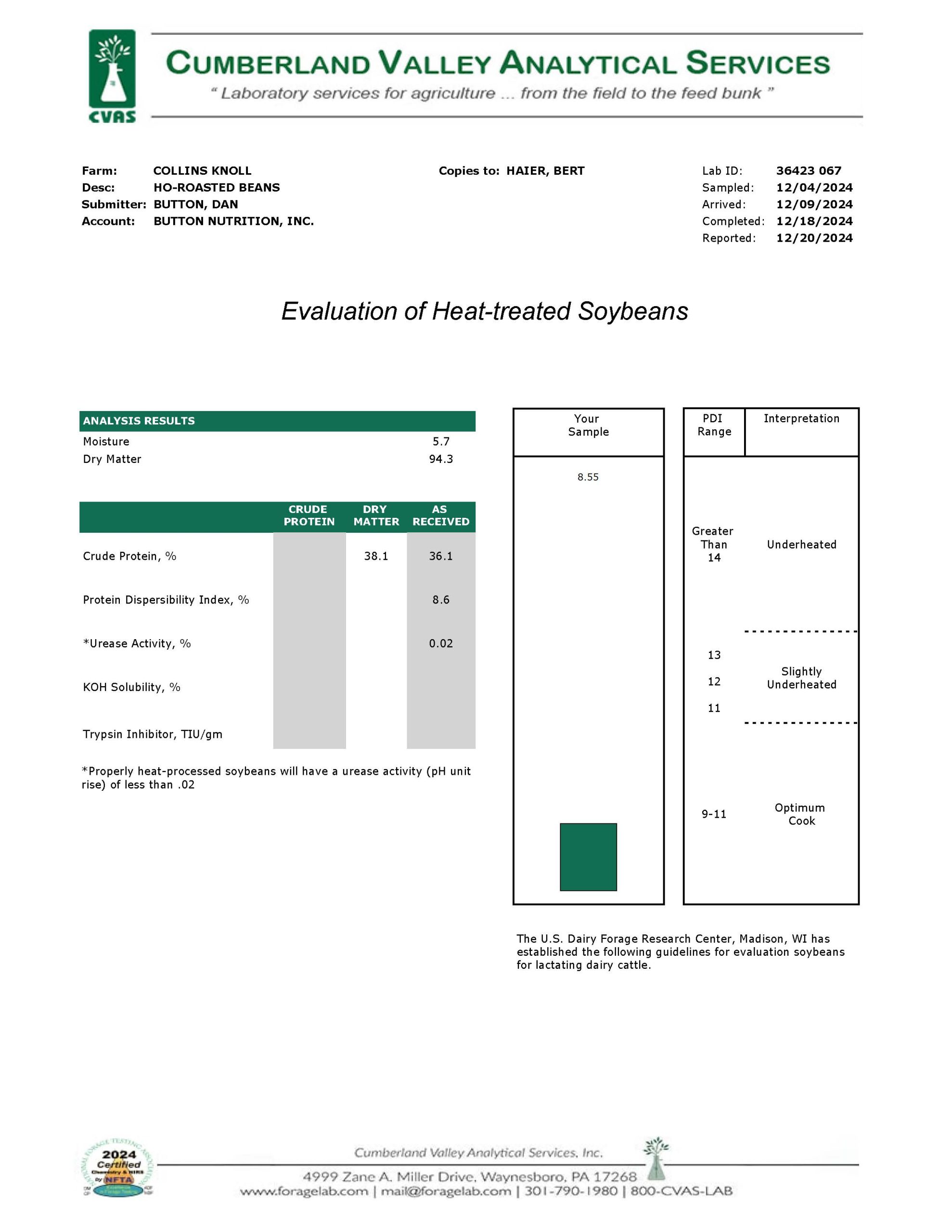Select the description HO-ROASTED BEANS
Viewport: 952px width, 1232px height.
pyautogui.click(x=217, y=188)
